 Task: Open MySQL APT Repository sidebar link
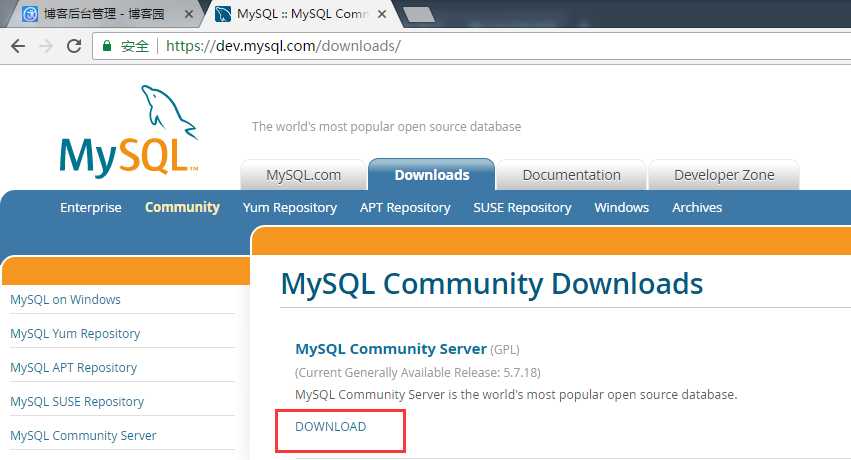click(x=73, y=368)
